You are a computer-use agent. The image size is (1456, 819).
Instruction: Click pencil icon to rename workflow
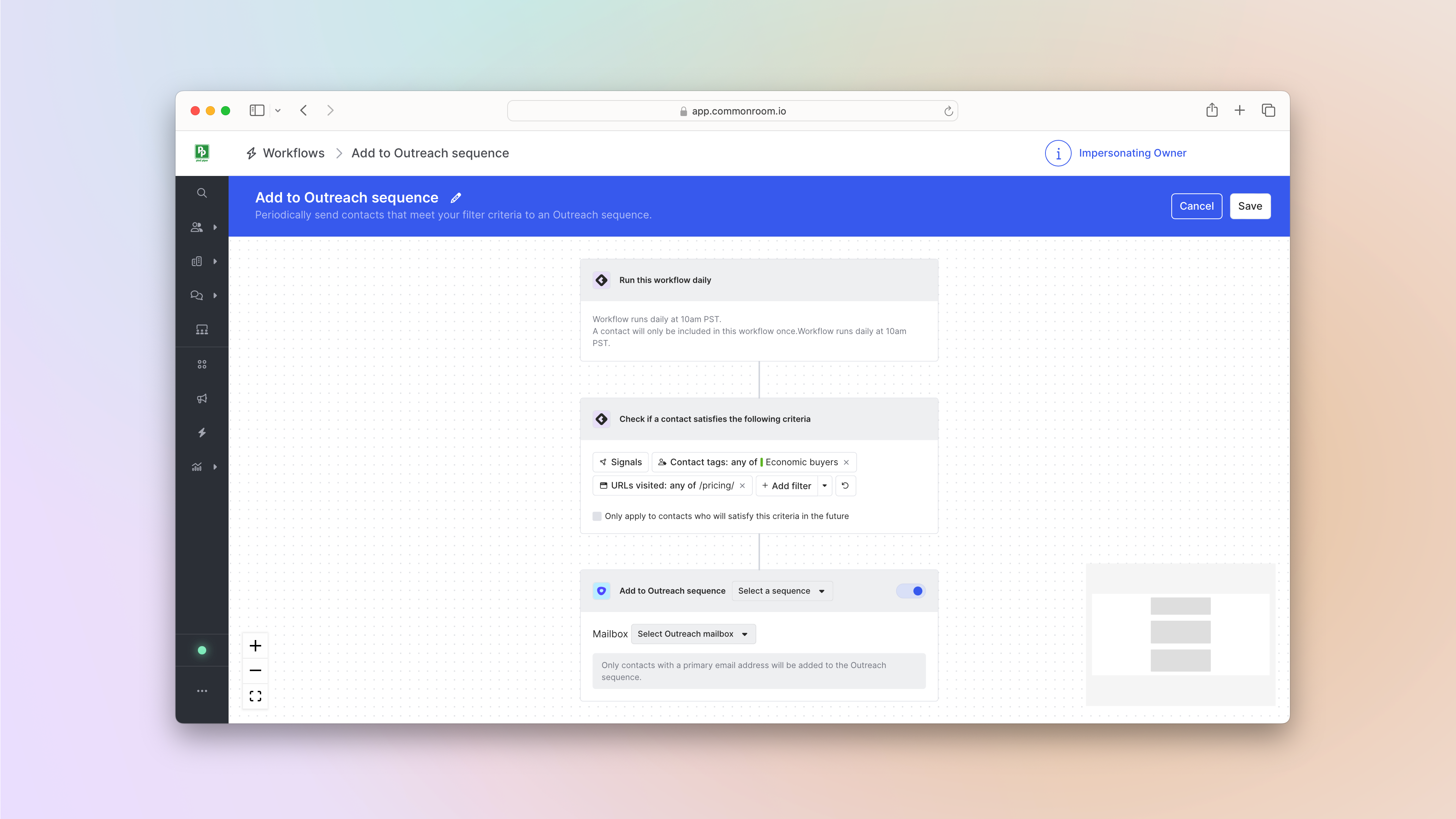(x=456, y=198)
